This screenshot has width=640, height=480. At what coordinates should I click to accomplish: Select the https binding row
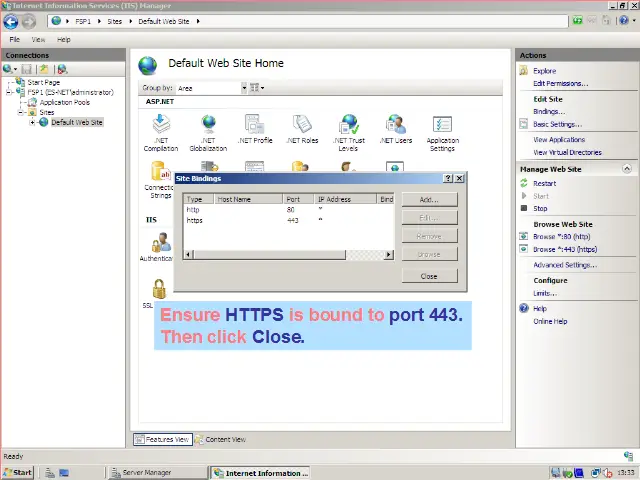(x=288, y=220)
